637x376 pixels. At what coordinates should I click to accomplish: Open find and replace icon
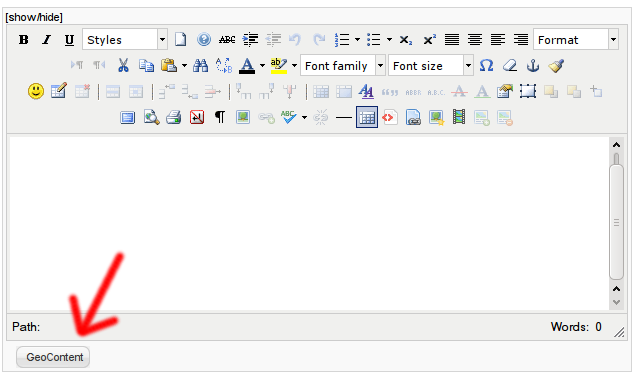coord(223,65)
